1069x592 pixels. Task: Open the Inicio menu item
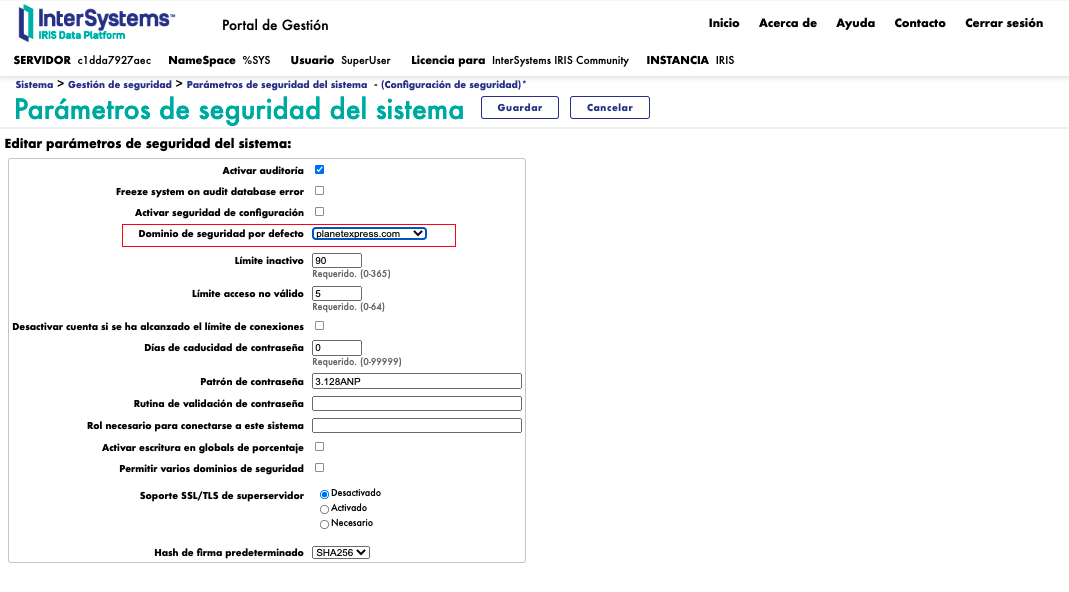(x=723, y=23)
